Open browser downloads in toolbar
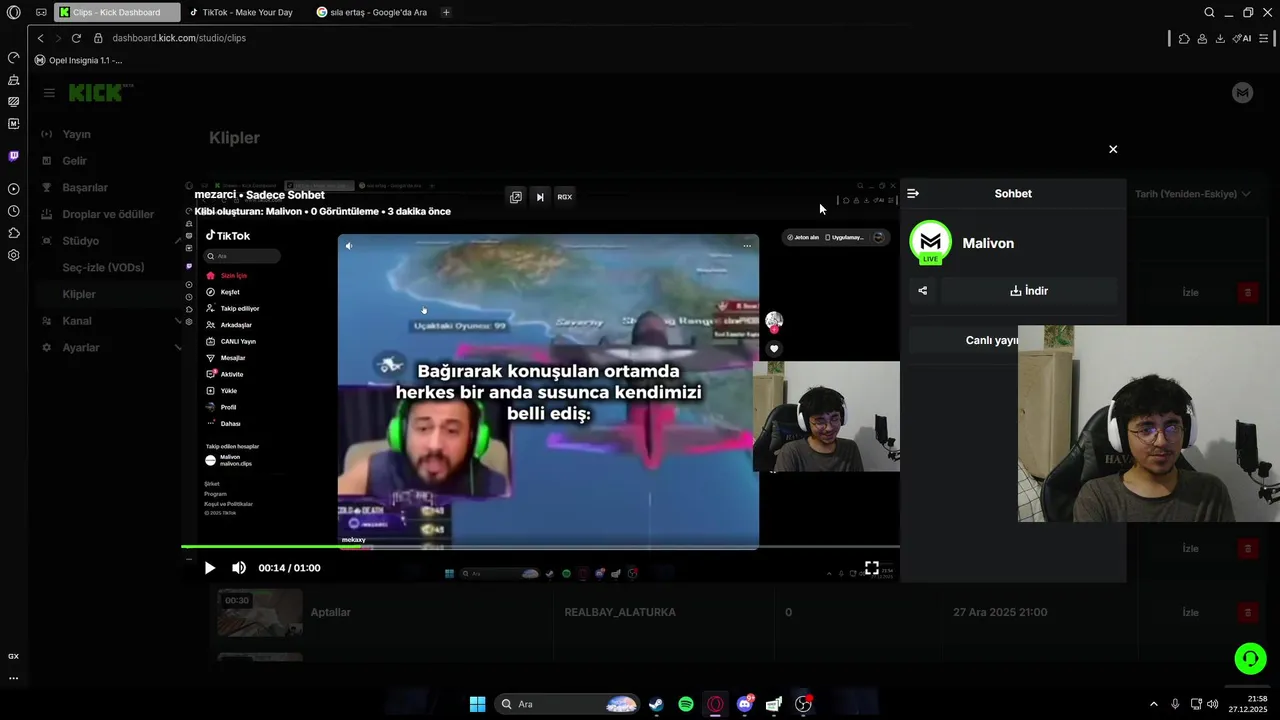The width and height of the screenshot is (1280, 720). (x=1220, y=38)
